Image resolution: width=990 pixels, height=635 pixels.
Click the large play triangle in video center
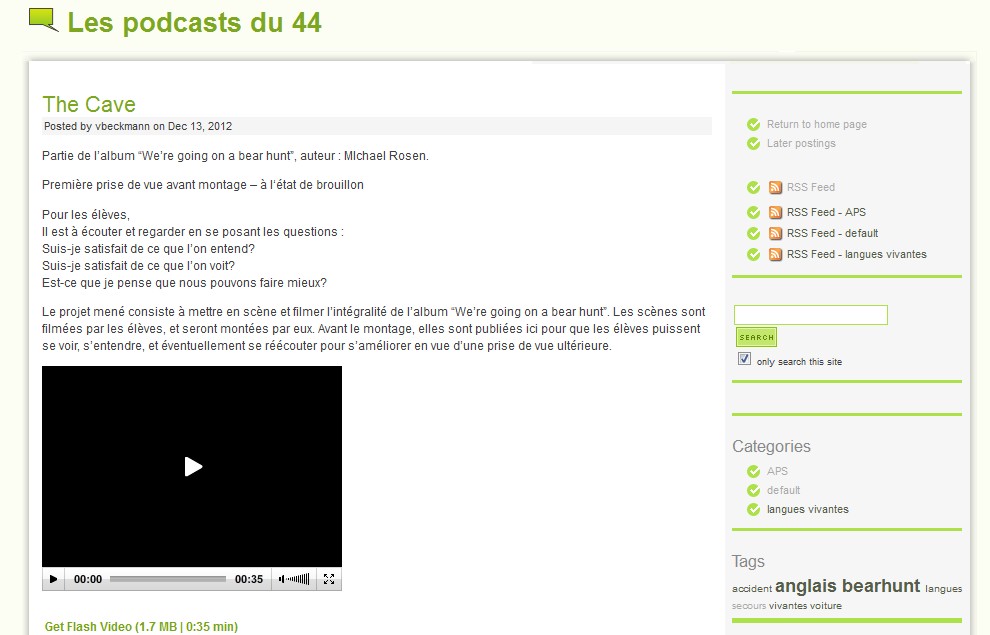click(193, 467)
